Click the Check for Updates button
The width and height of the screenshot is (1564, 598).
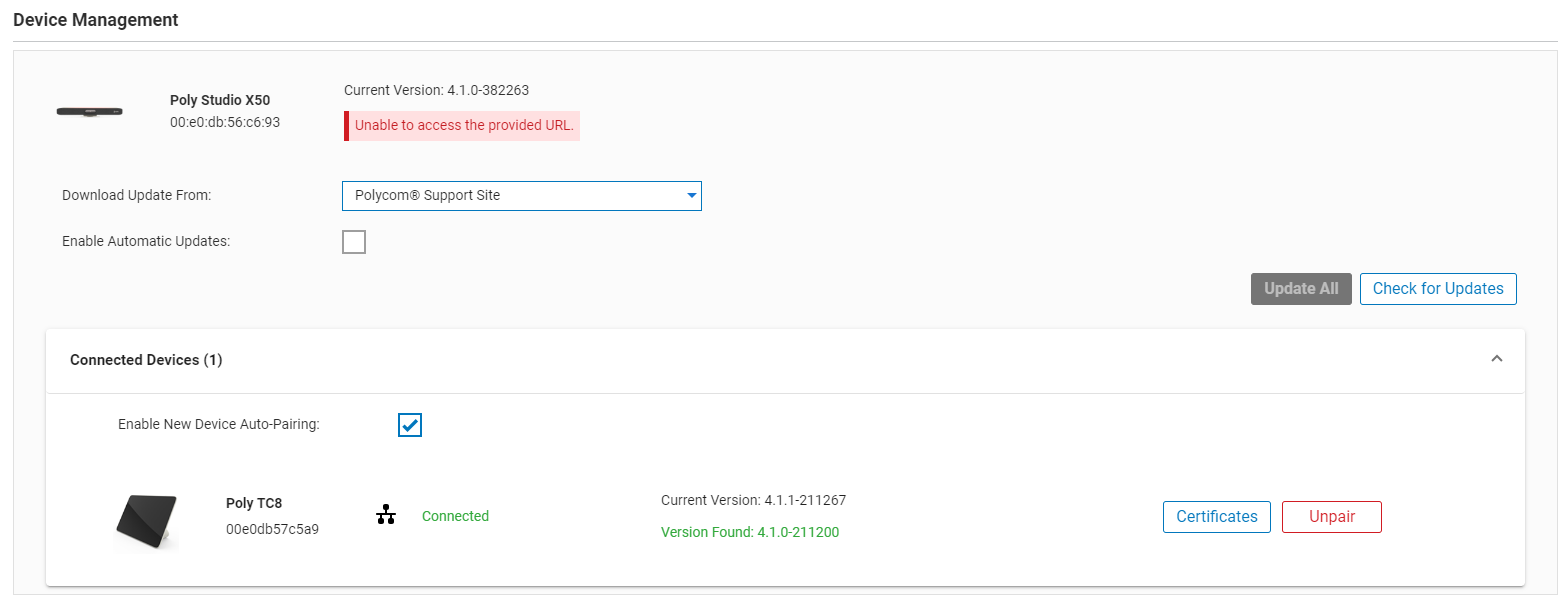click(1438, 288)
